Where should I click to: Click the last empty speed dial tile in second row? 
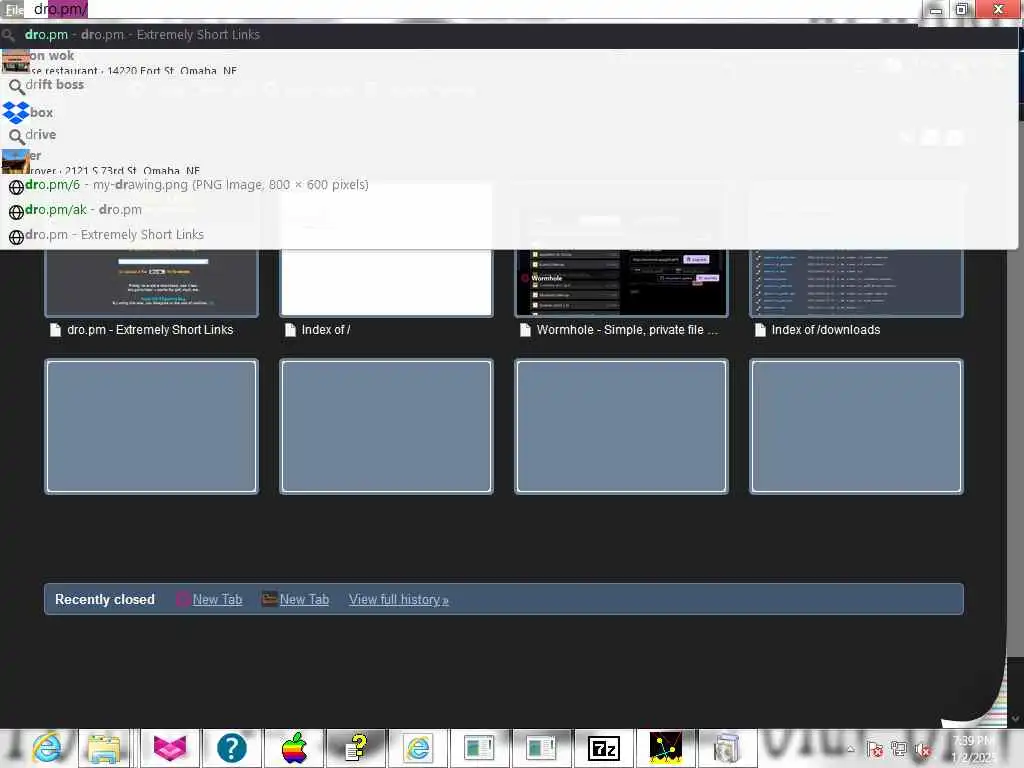pyautogui.click(x=856, y=426)
